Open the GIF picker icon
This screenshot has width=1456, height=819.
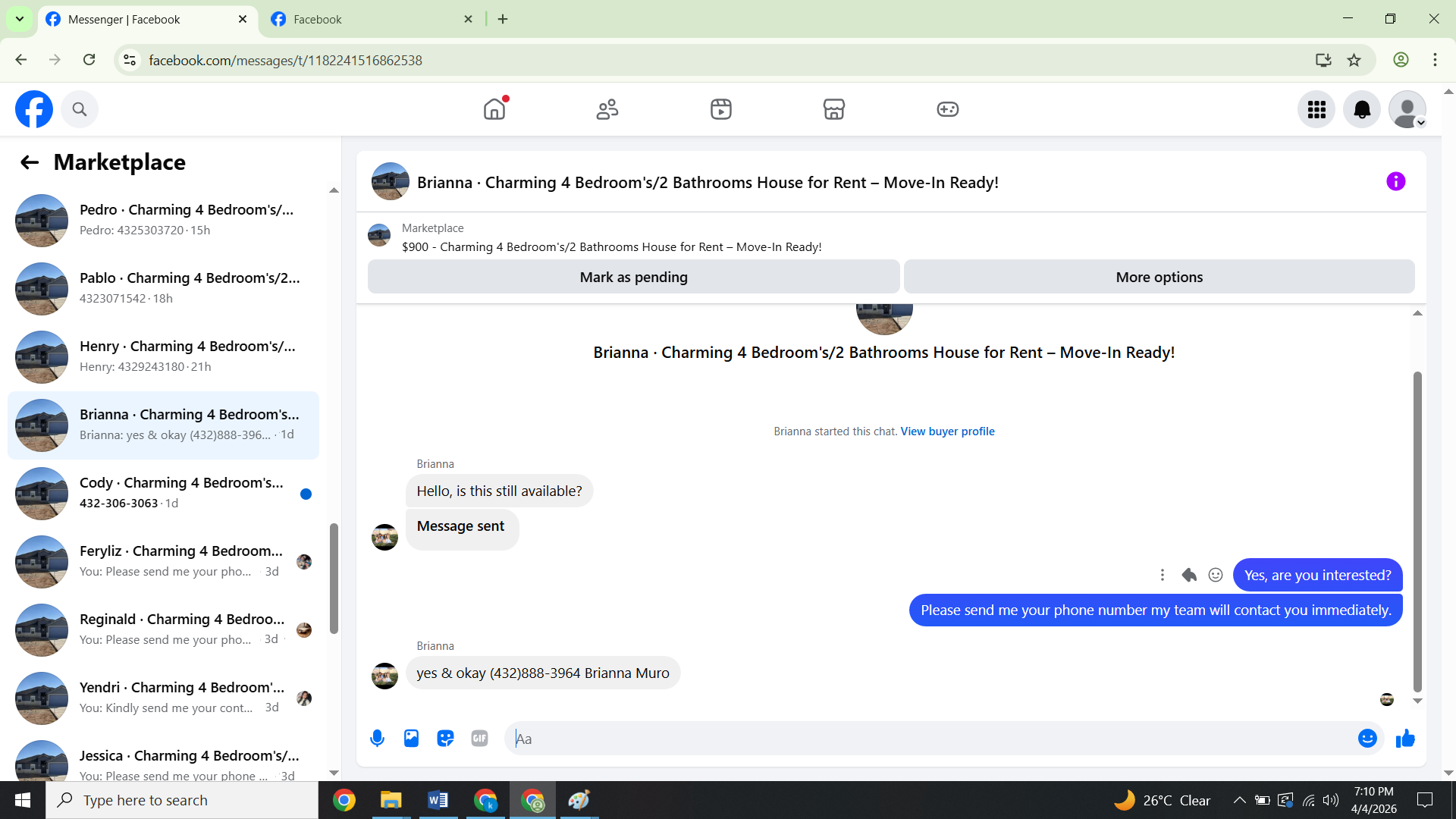click(479, 739)
